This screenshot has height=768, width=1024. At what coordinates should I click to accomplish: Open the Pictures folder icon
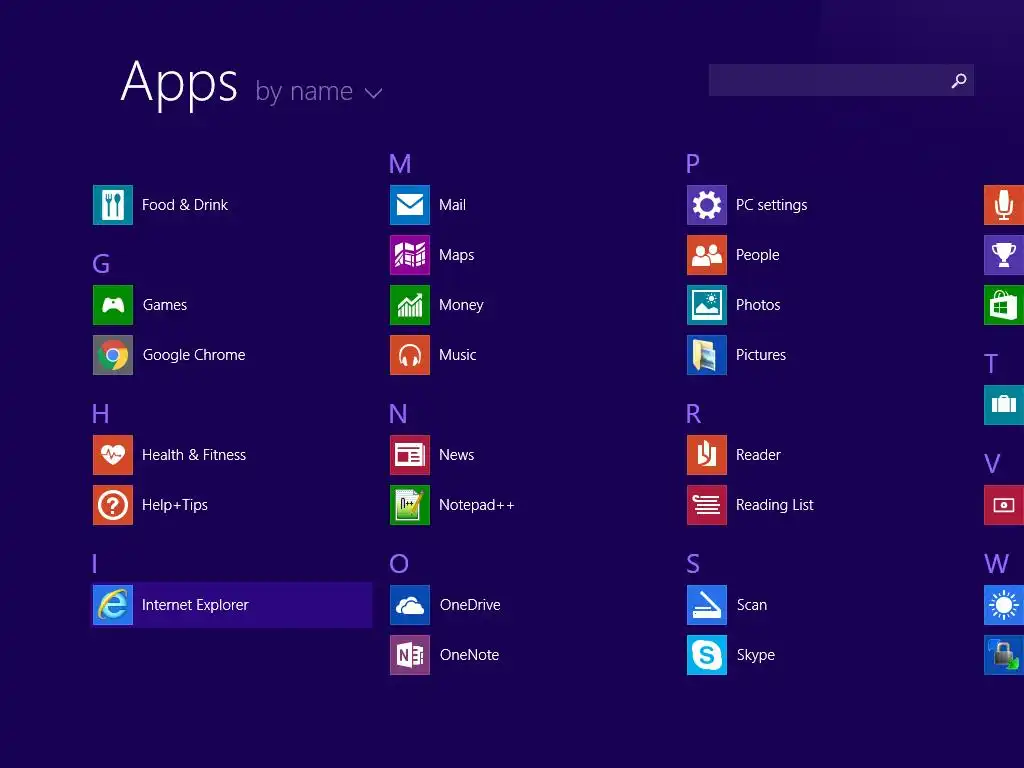pos(707,355)
